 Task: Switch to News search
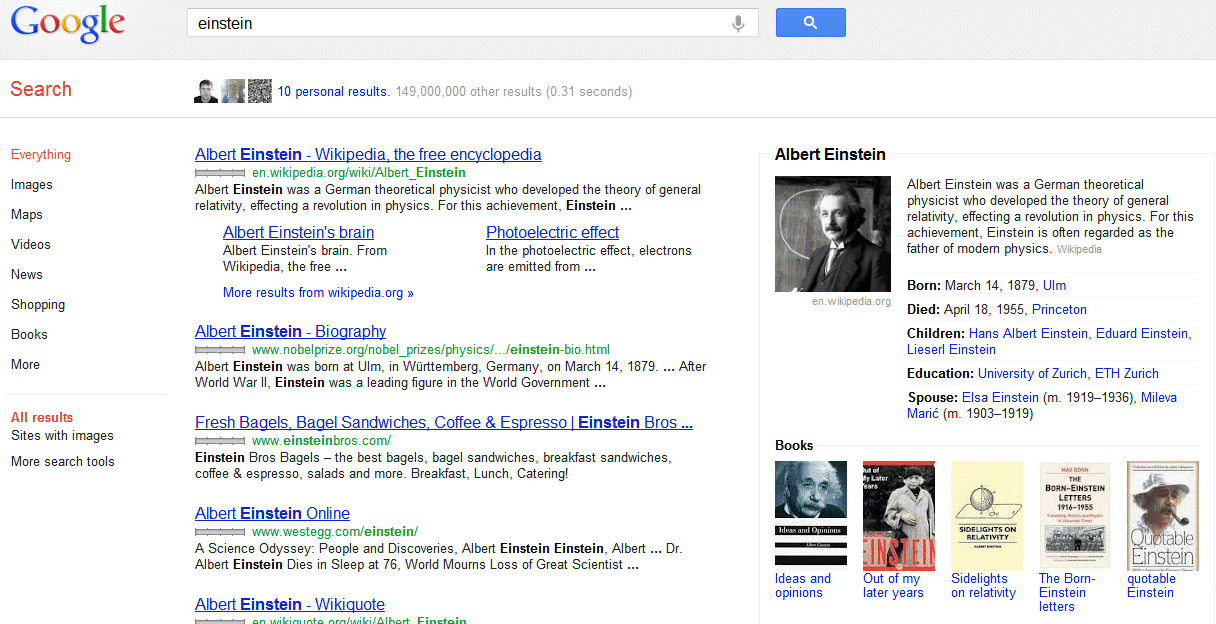pos(27,275)
